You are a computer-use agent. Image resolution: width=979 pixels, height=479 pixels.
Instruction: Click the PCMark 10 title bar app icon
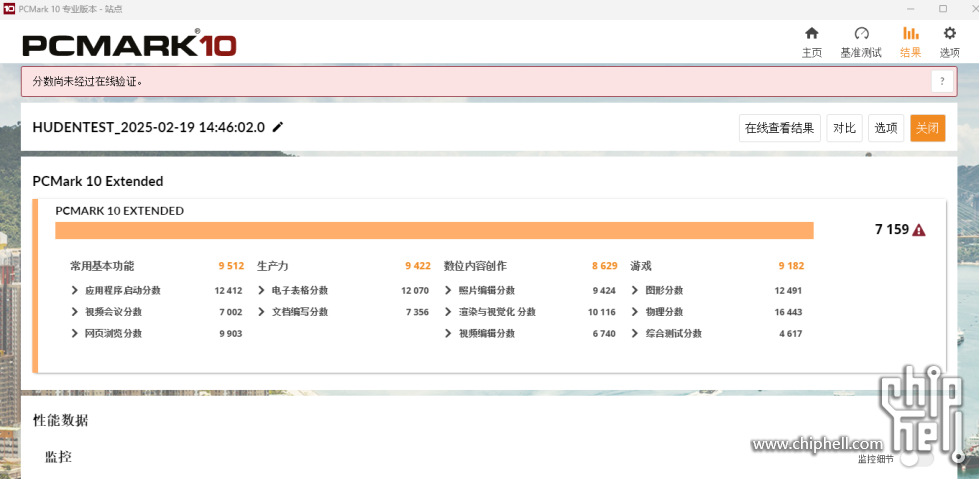click(9, 9)
